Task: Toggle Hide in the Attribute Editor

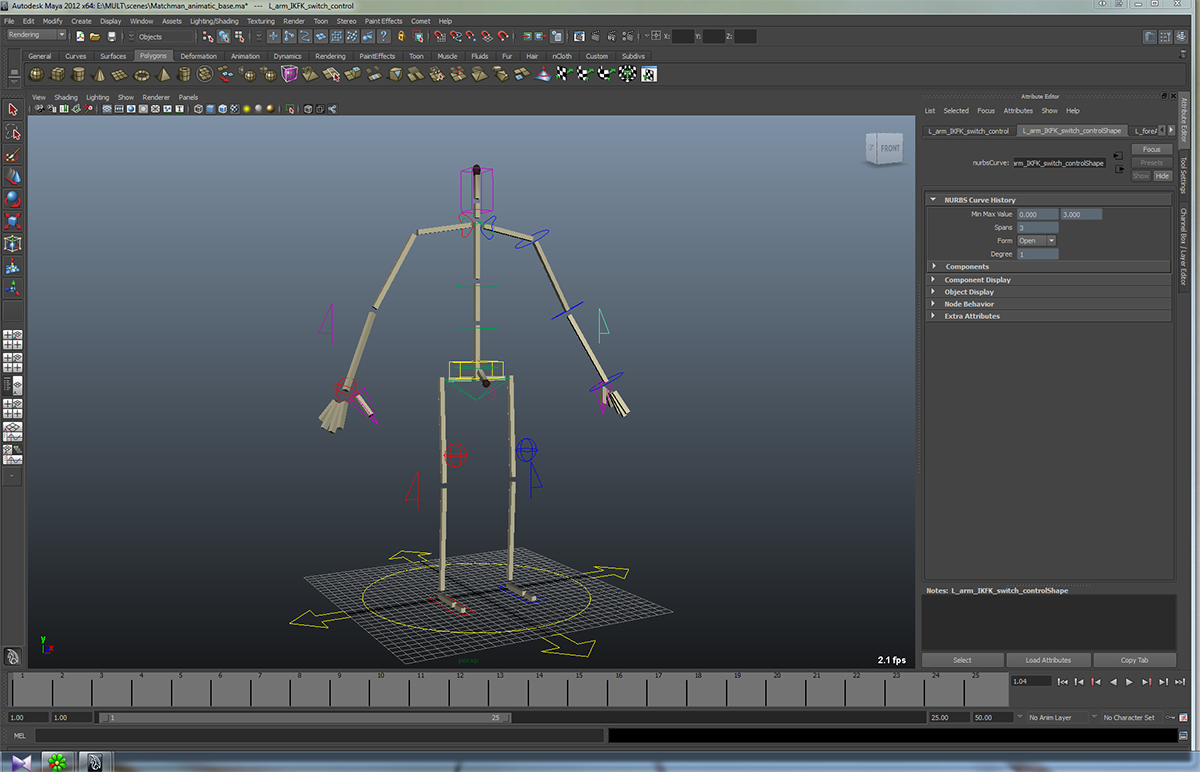Action: [x=1162, y=176]
